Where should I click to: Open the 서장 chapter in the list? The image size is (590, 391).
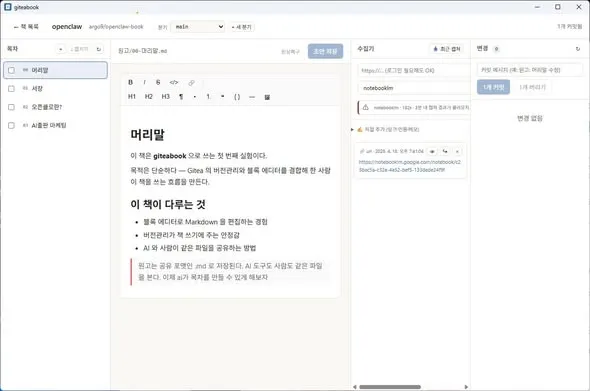tap(55, 89)
